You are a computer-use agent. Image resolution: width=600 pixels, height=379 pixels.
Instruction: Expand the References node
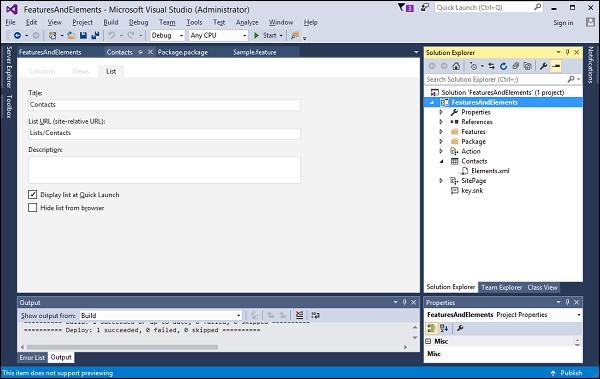pyautogui.click(x=441, y=122)
